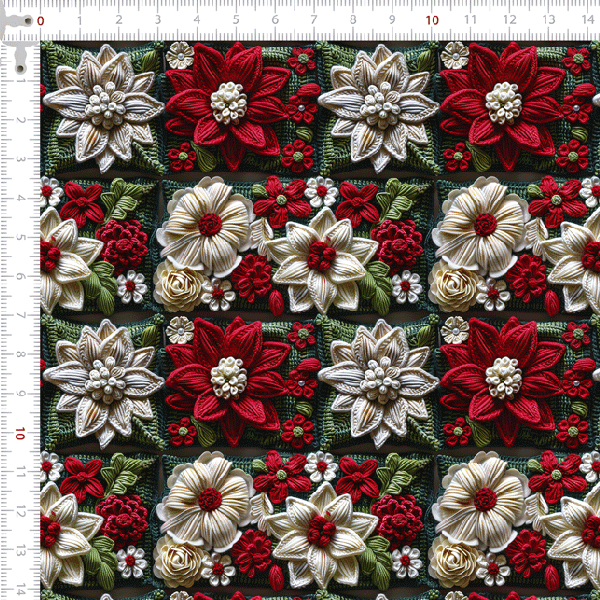
Task: Click the number 2 on the left ruler
Action: 20,120
